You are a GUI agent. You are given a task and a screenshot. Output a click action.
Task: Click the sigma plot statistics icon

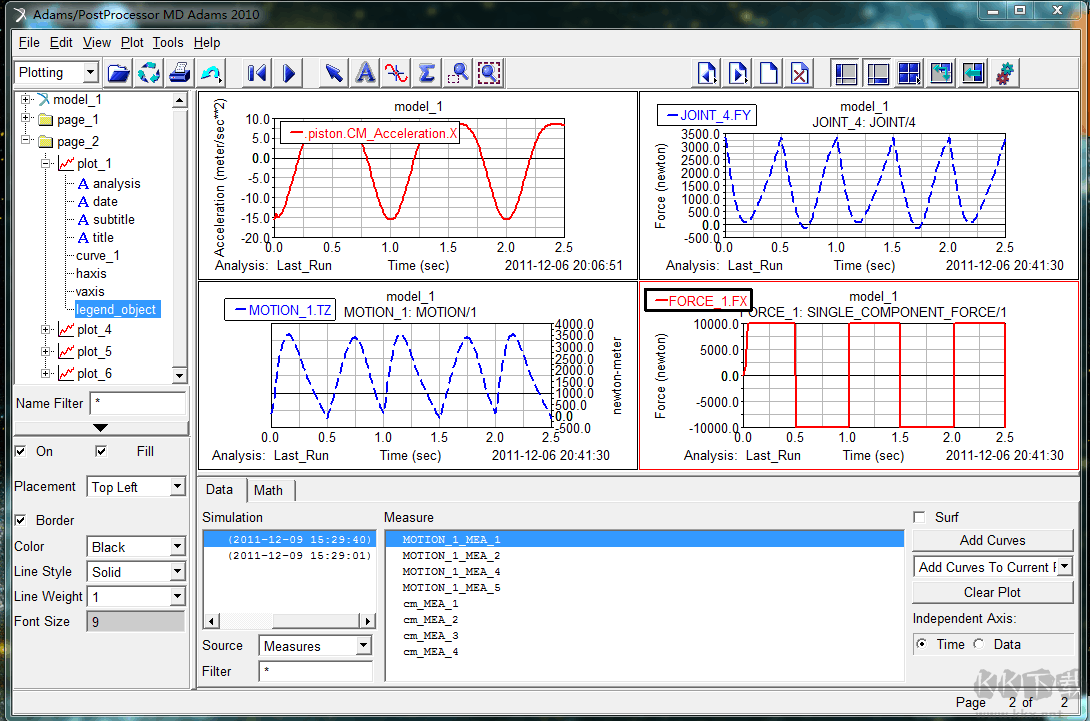coord(427,73)
